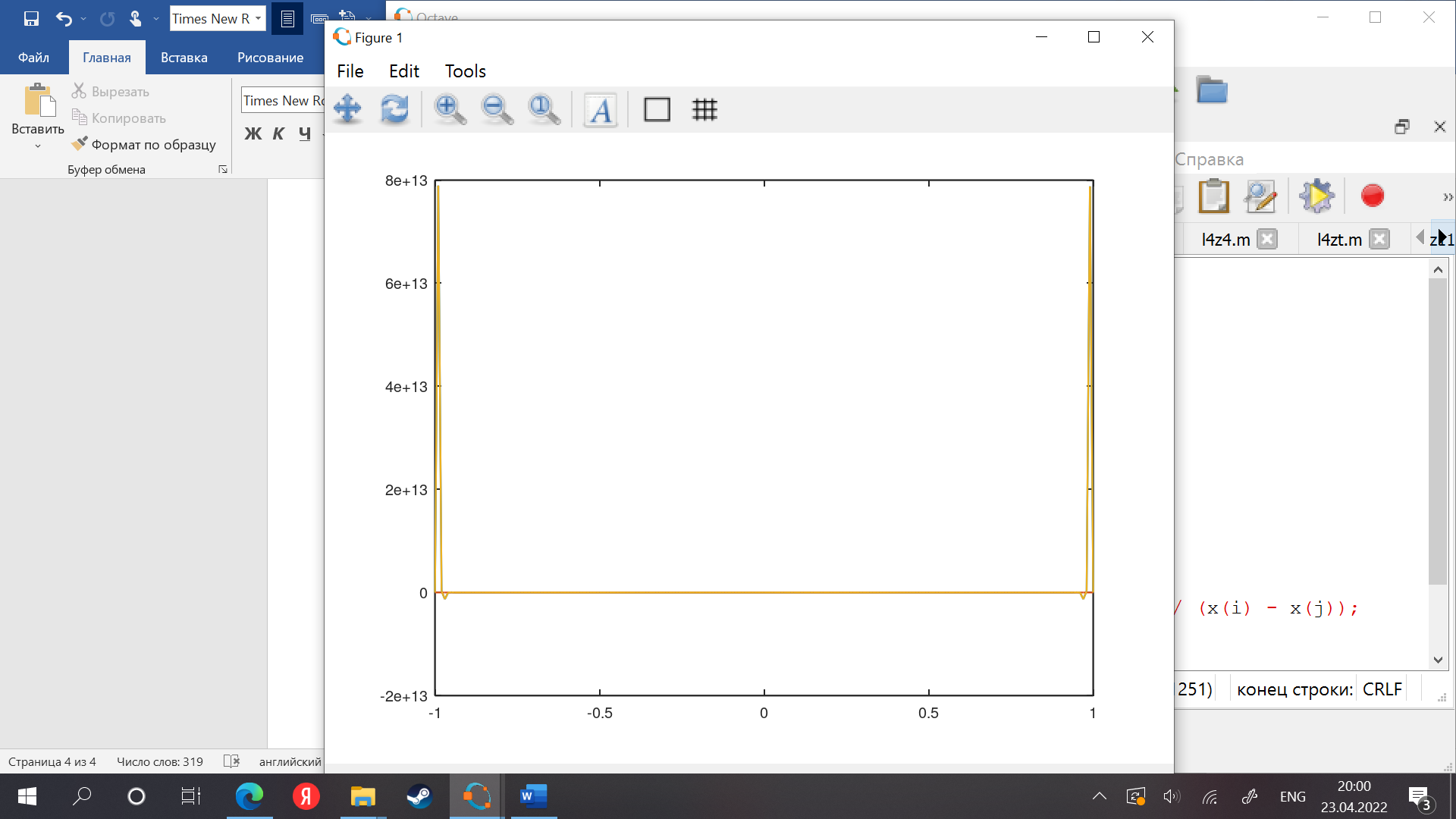Switch to the Рисование ribbon tab
The image size is (1456, 819).
point(271,58)
